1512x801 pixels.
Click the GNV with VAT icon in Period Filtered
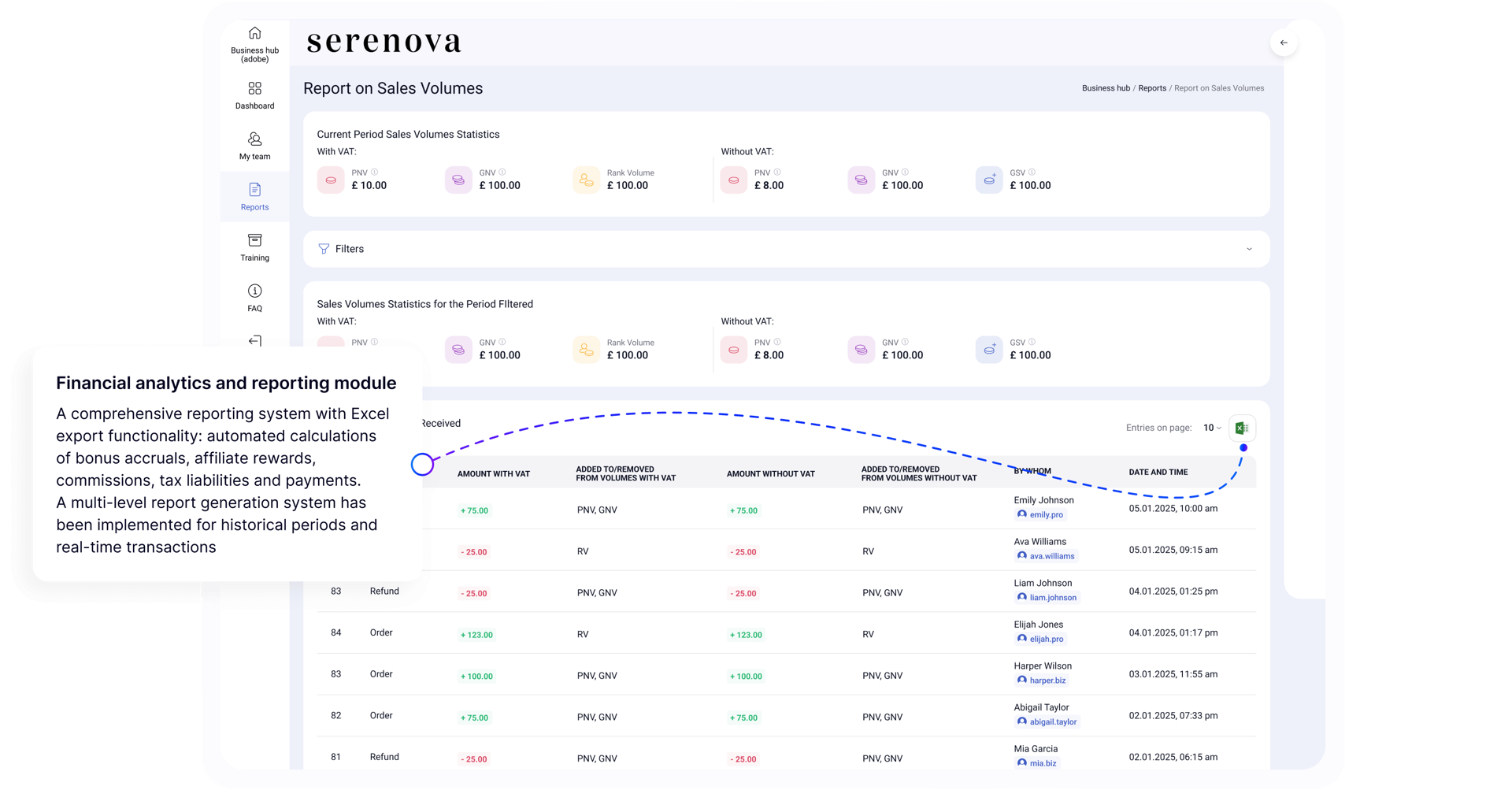pos(458,350)
